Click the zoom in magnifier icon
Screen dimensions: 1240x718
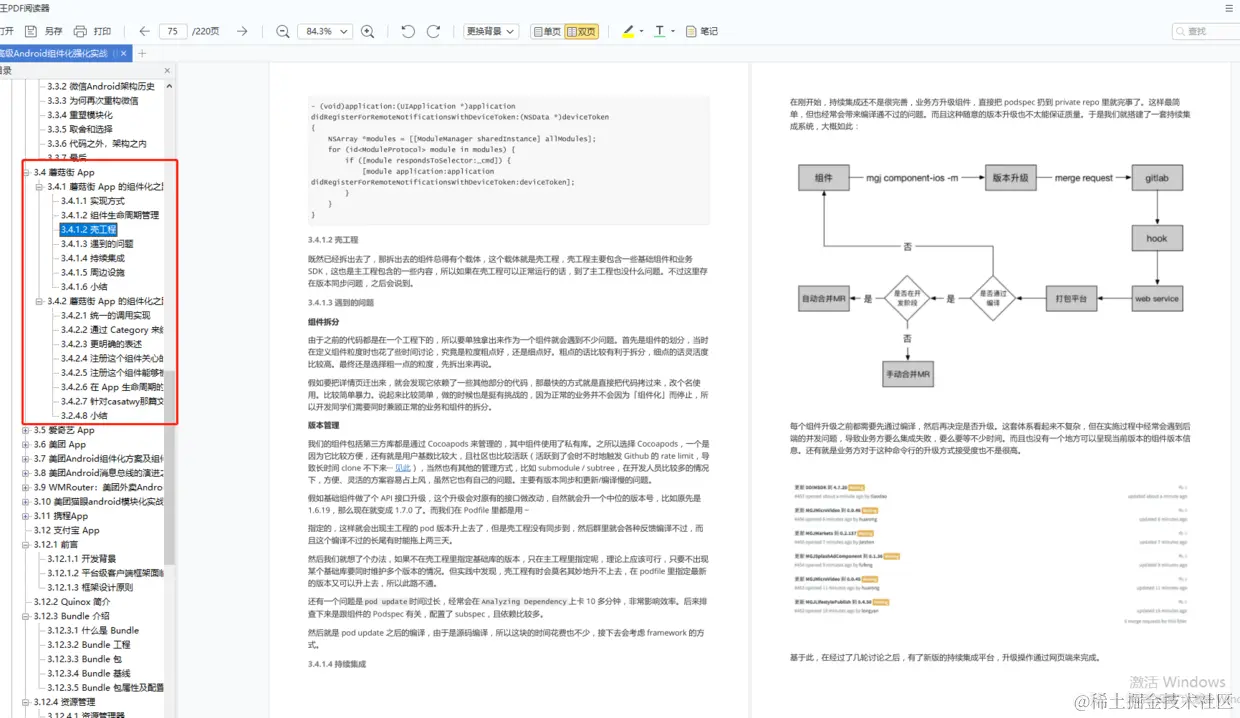[x=367, y=31]
